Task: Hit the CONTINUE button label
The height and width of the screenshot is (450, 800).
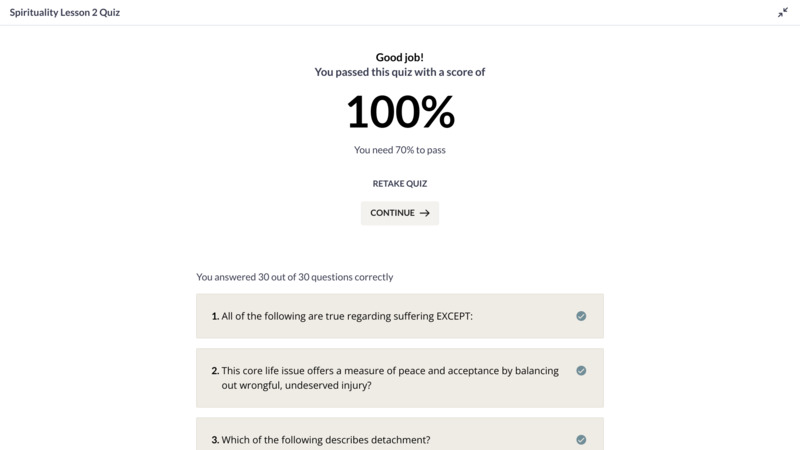Action: 392,213
